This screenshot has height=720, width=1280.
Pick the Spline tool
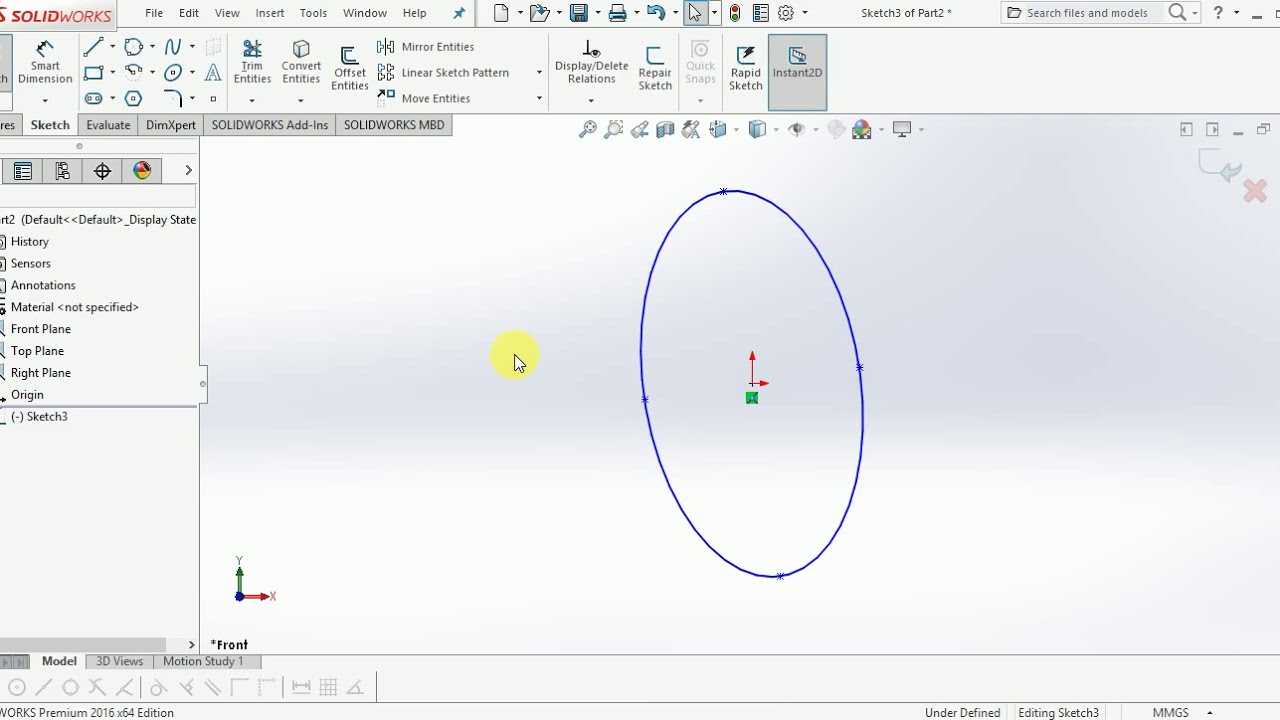(173, 46)
